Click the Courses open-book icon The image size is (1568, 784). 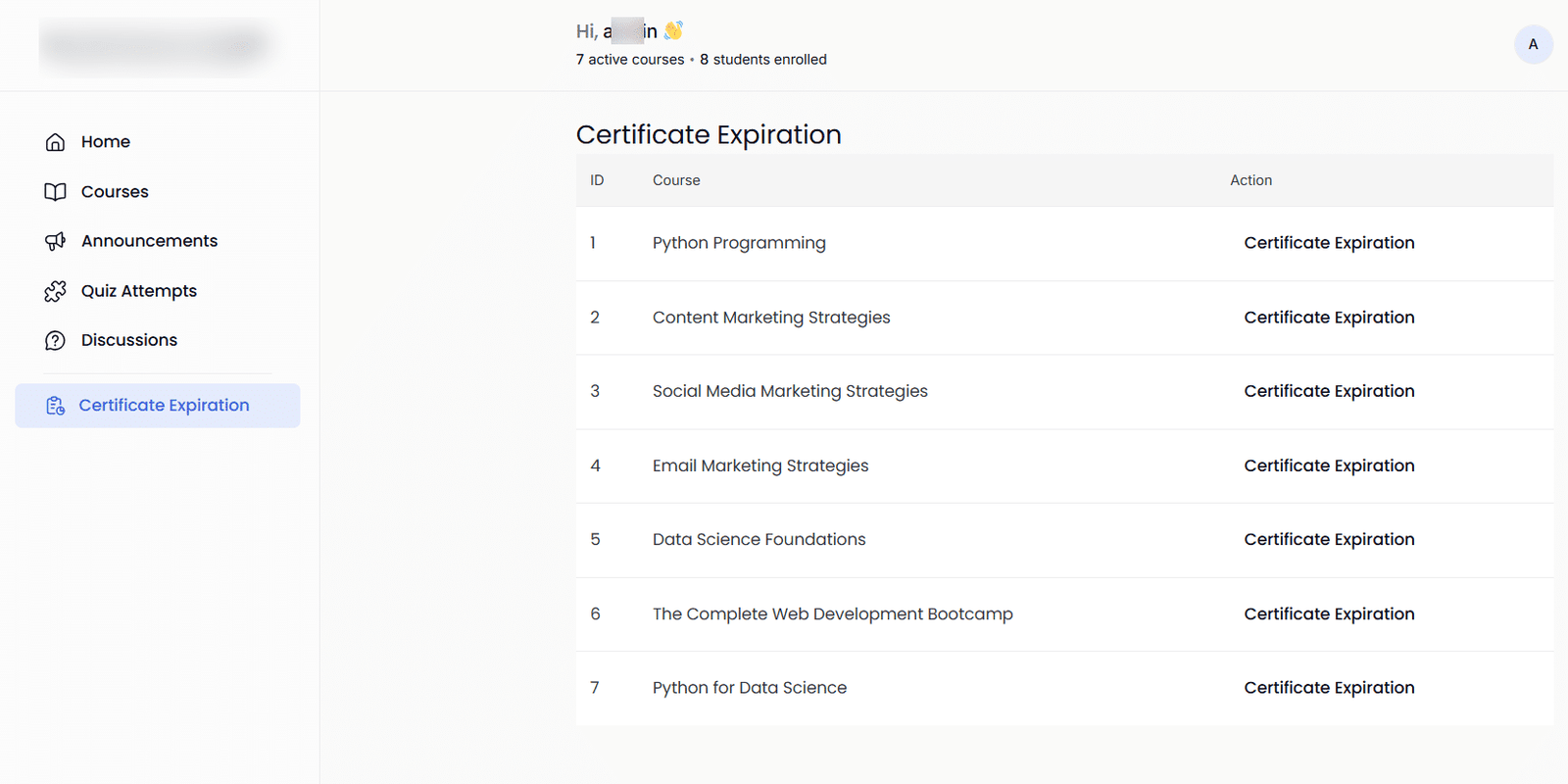pyautogui.click(x=55, y=192)
